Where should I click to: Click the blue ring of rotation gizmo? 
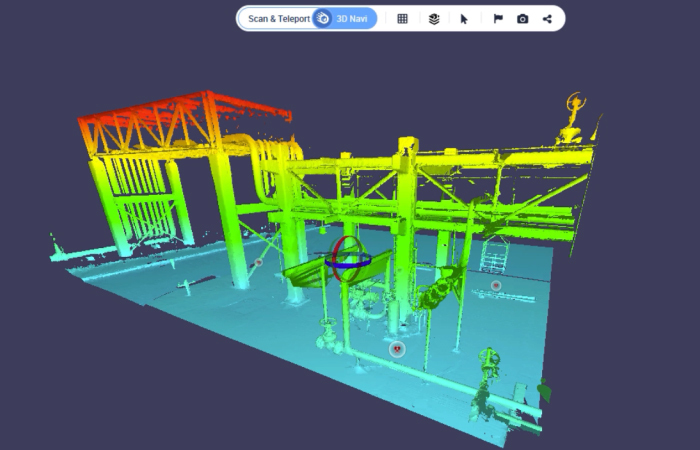tap(348, 264)
